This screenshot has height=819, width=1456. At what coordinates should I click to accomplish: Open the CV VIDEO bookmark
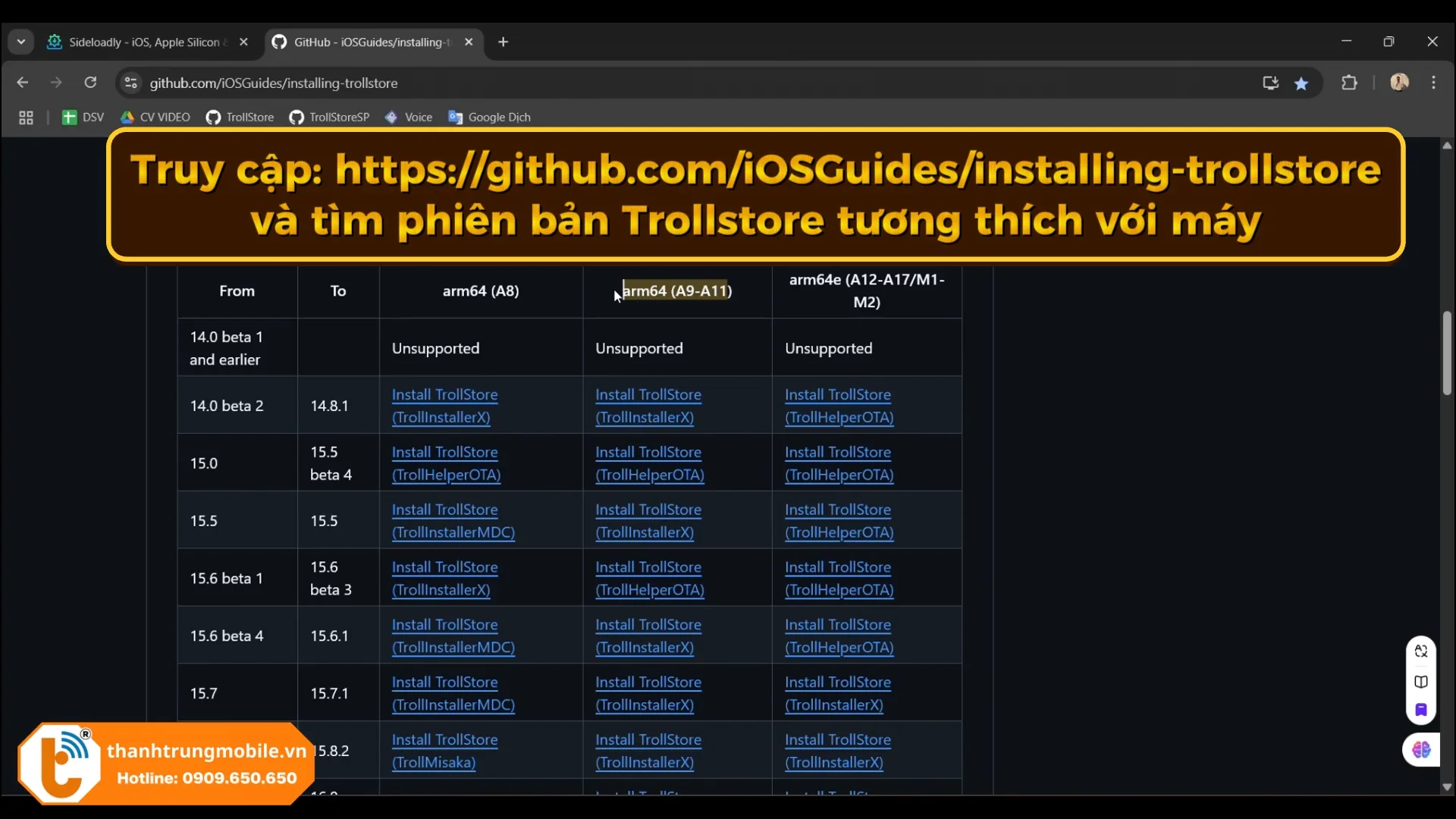(155, 118)
